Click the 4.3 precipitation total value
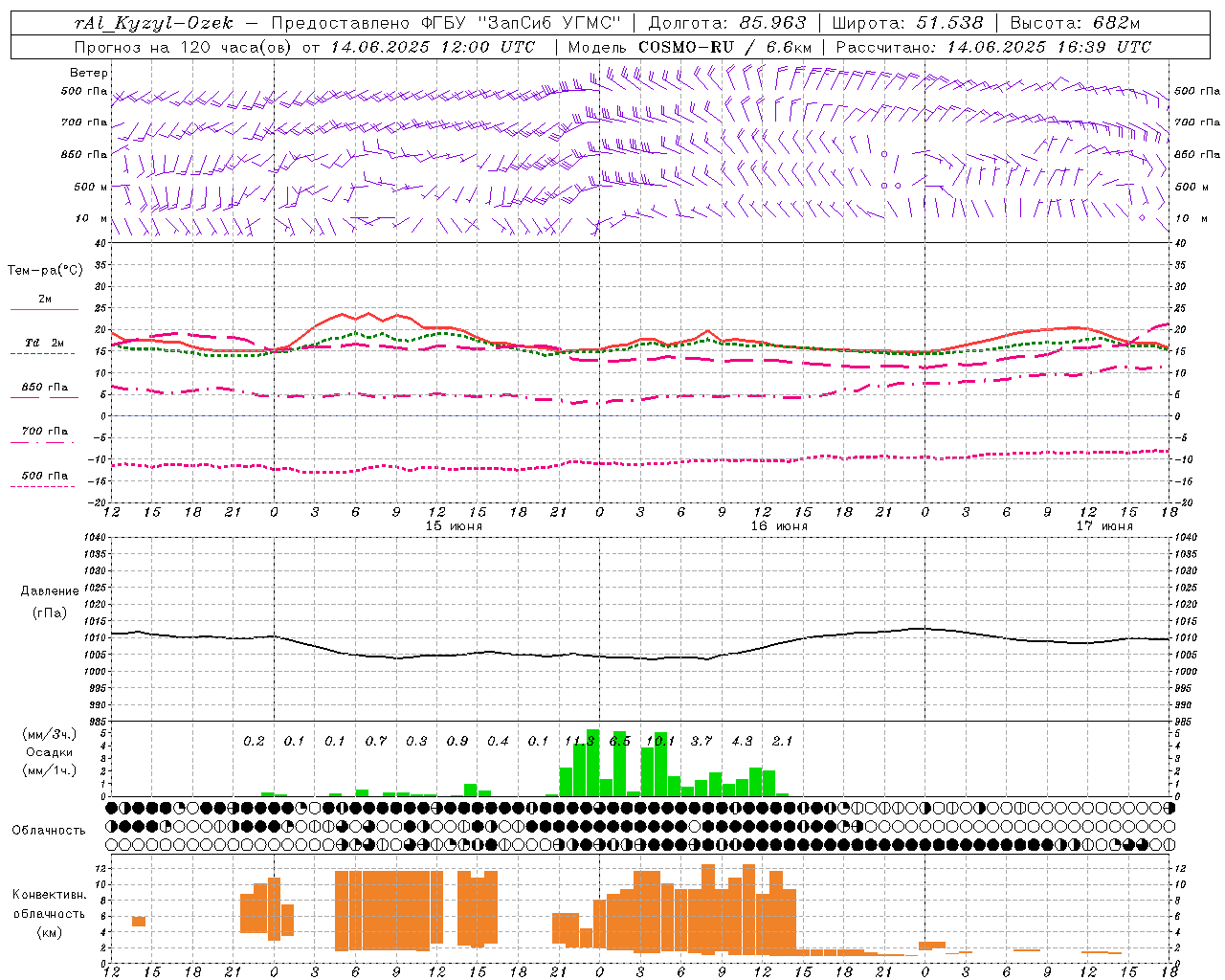The image size is (1225, 980). pyautogui.click(x=742, y=742)
